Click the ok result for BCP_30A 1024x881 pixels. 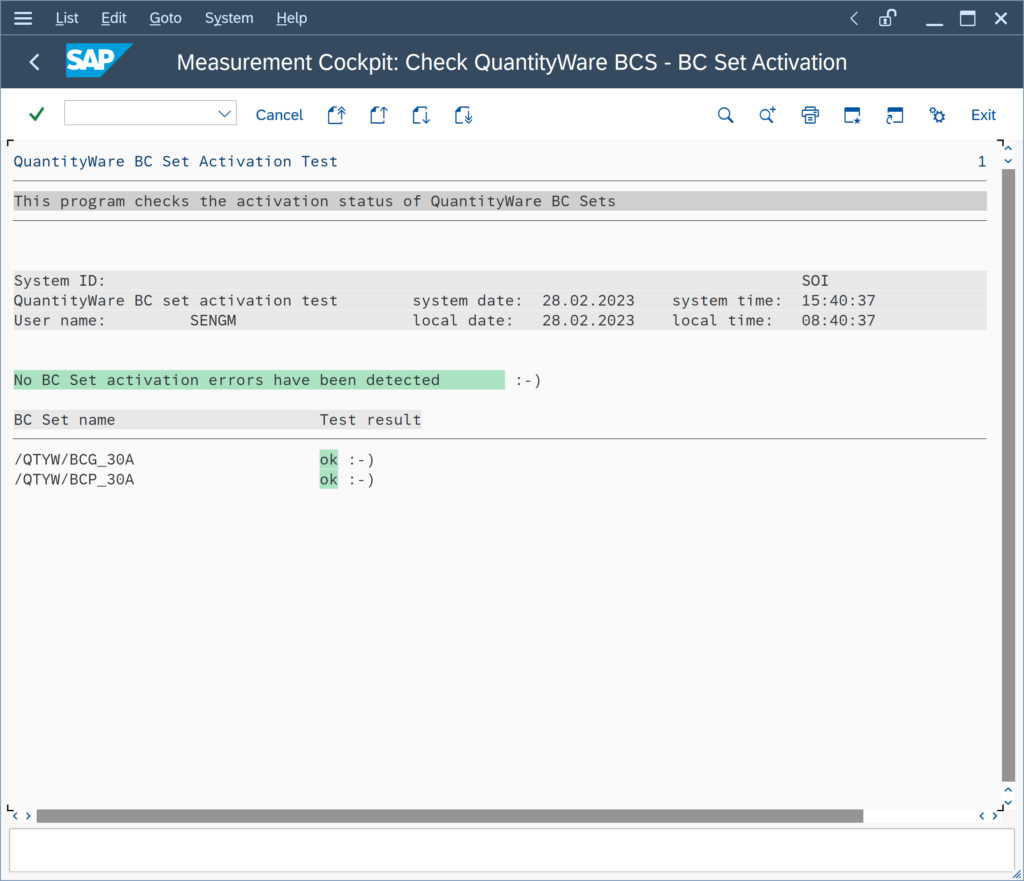[328, 479]
